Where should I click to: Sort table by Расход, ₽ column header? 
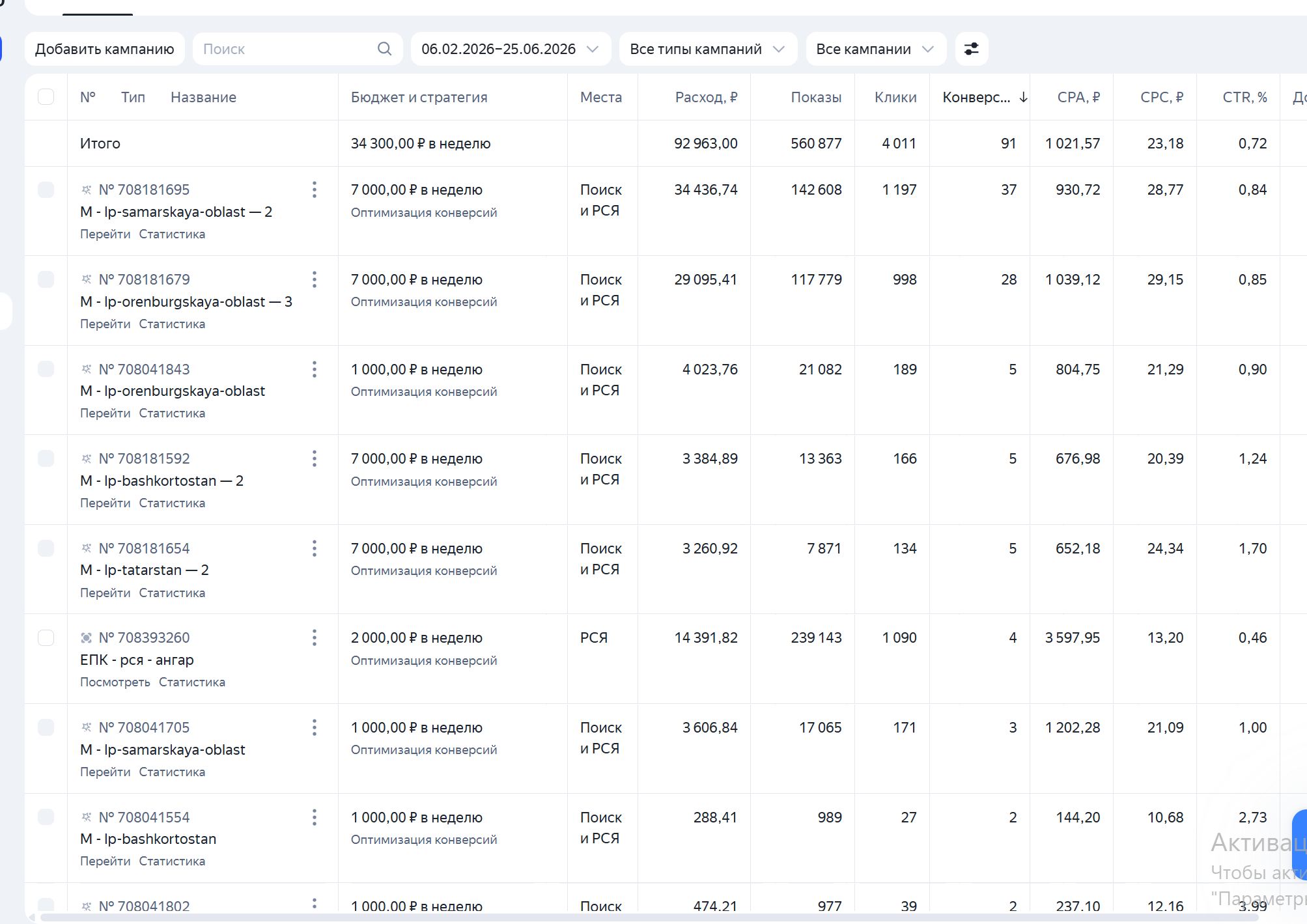[x=706, y=97]
